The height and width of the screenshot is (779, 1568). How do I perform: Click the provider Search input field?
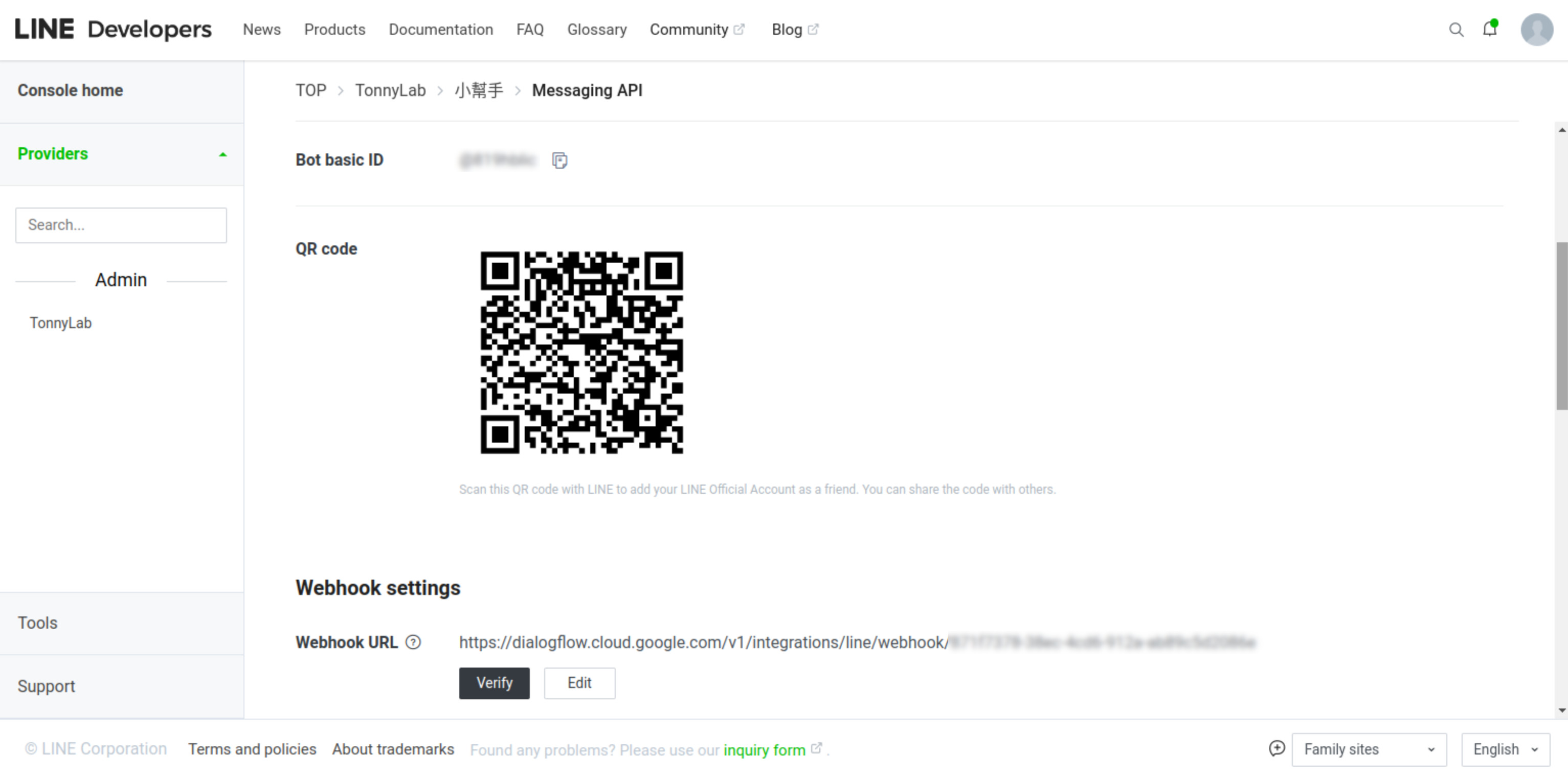[x=121, y=225]
